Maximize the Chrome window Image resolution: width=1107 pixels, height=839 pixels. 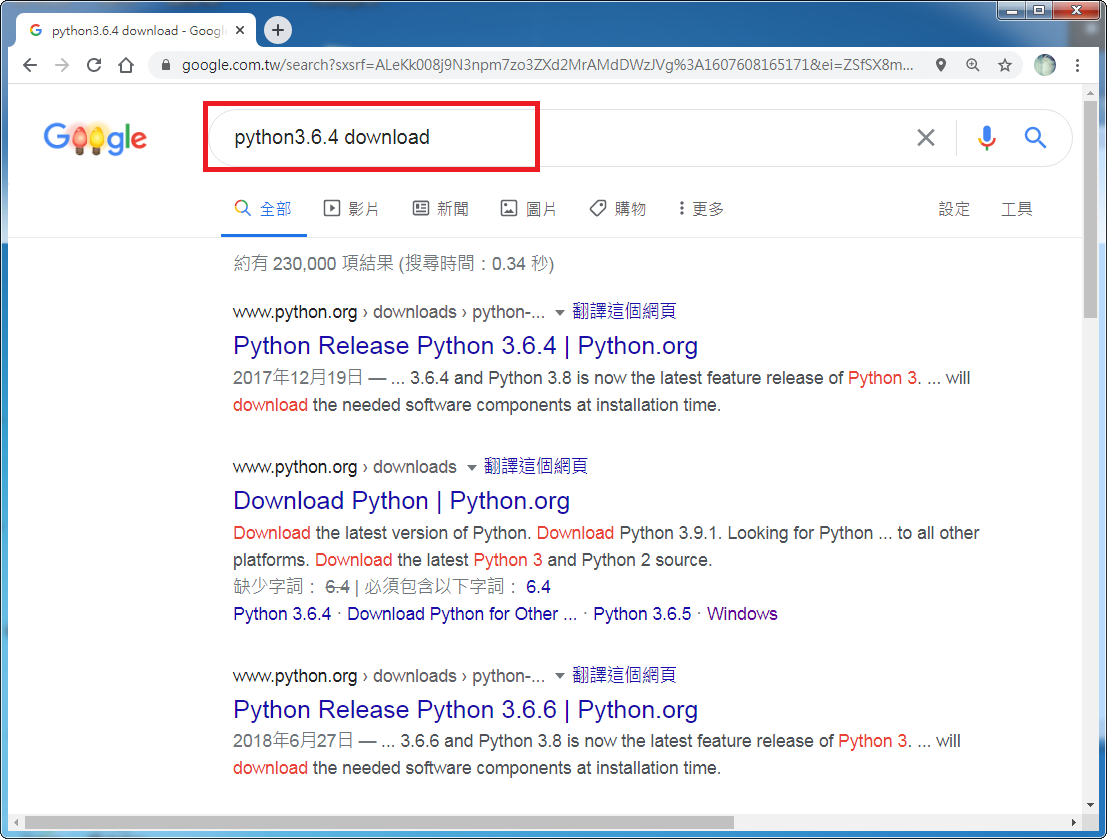click(x=1039, y=11)
